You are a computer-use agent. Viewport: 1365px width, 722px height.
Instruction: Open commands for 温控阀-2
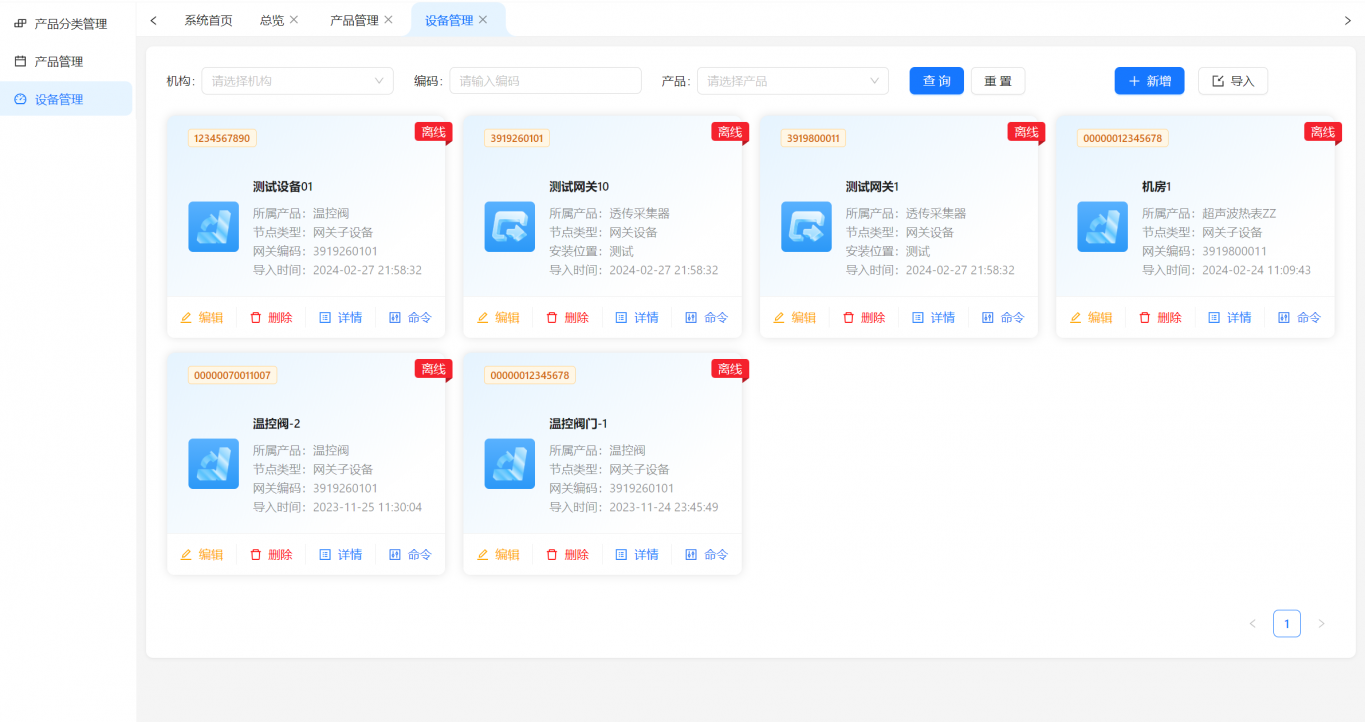[410, 555]
